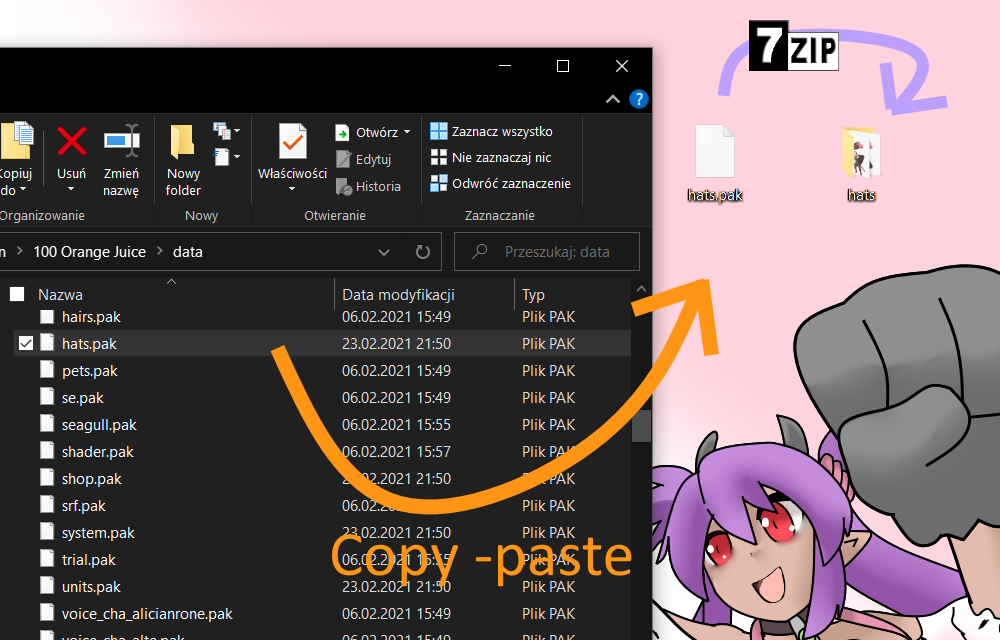Viewport: 1000px width, 640px height.
Task: Expand the address bar history dropdown
Action: [x=384, y=252]
